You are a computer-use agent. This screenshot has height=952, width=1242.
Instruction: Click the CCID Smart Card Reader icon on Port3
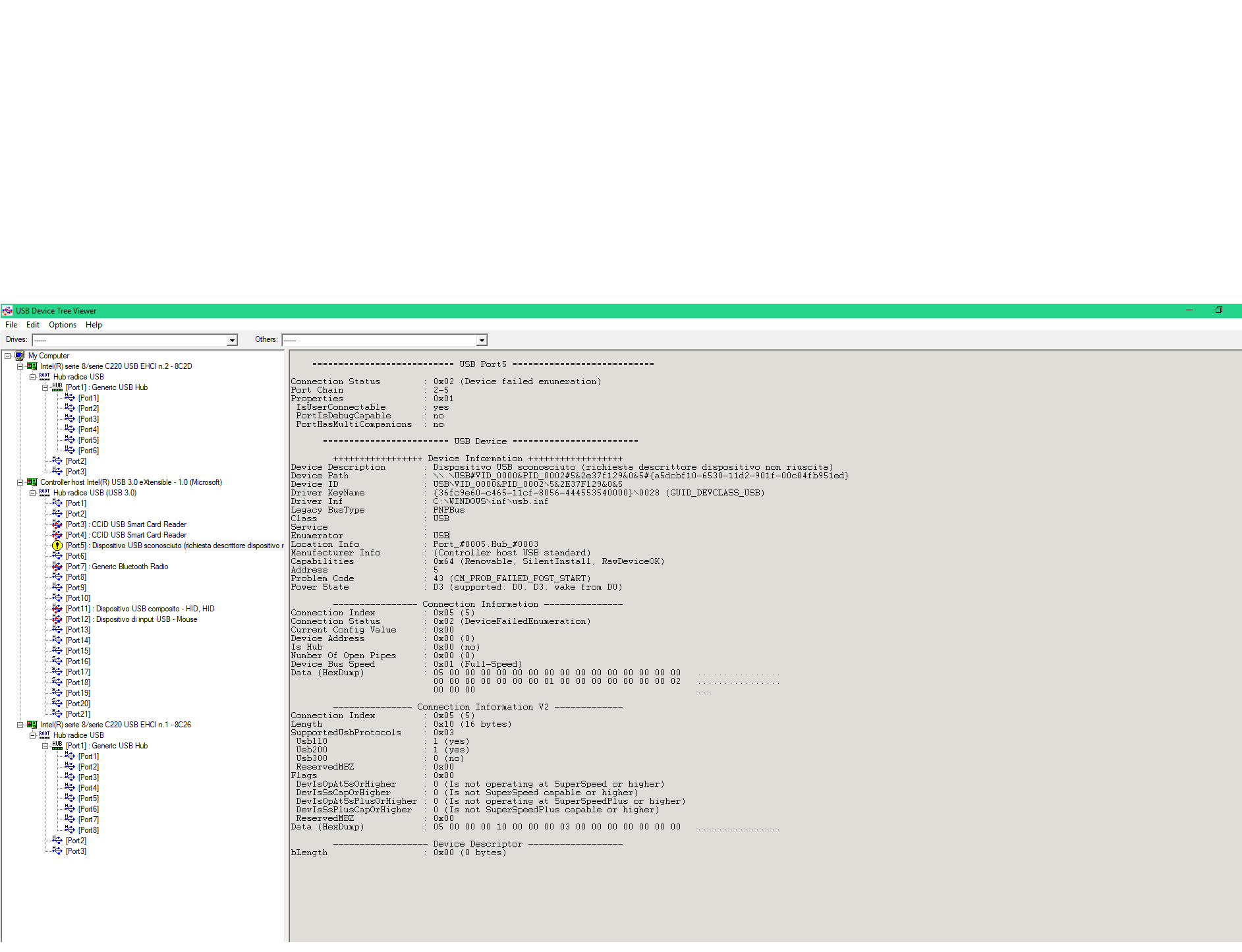click(57, 524)
